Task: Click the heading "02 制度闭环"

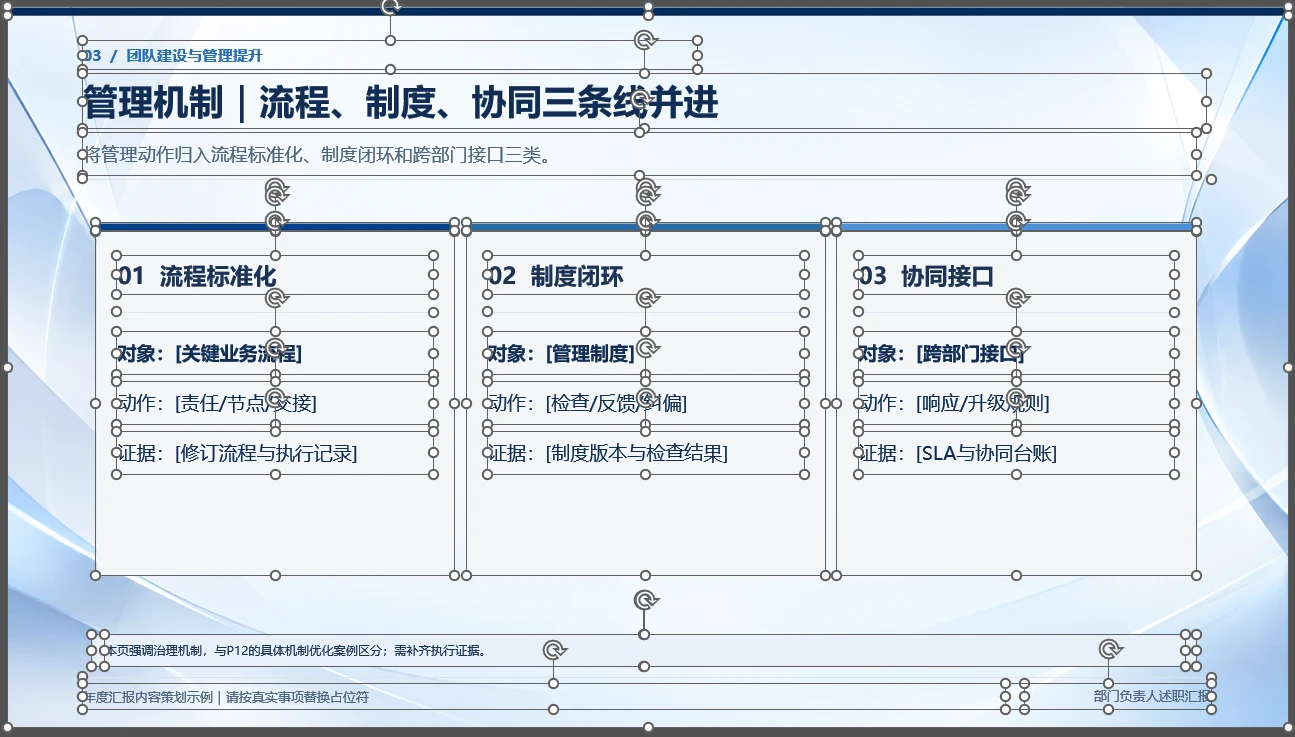Action: click(556, 276)
